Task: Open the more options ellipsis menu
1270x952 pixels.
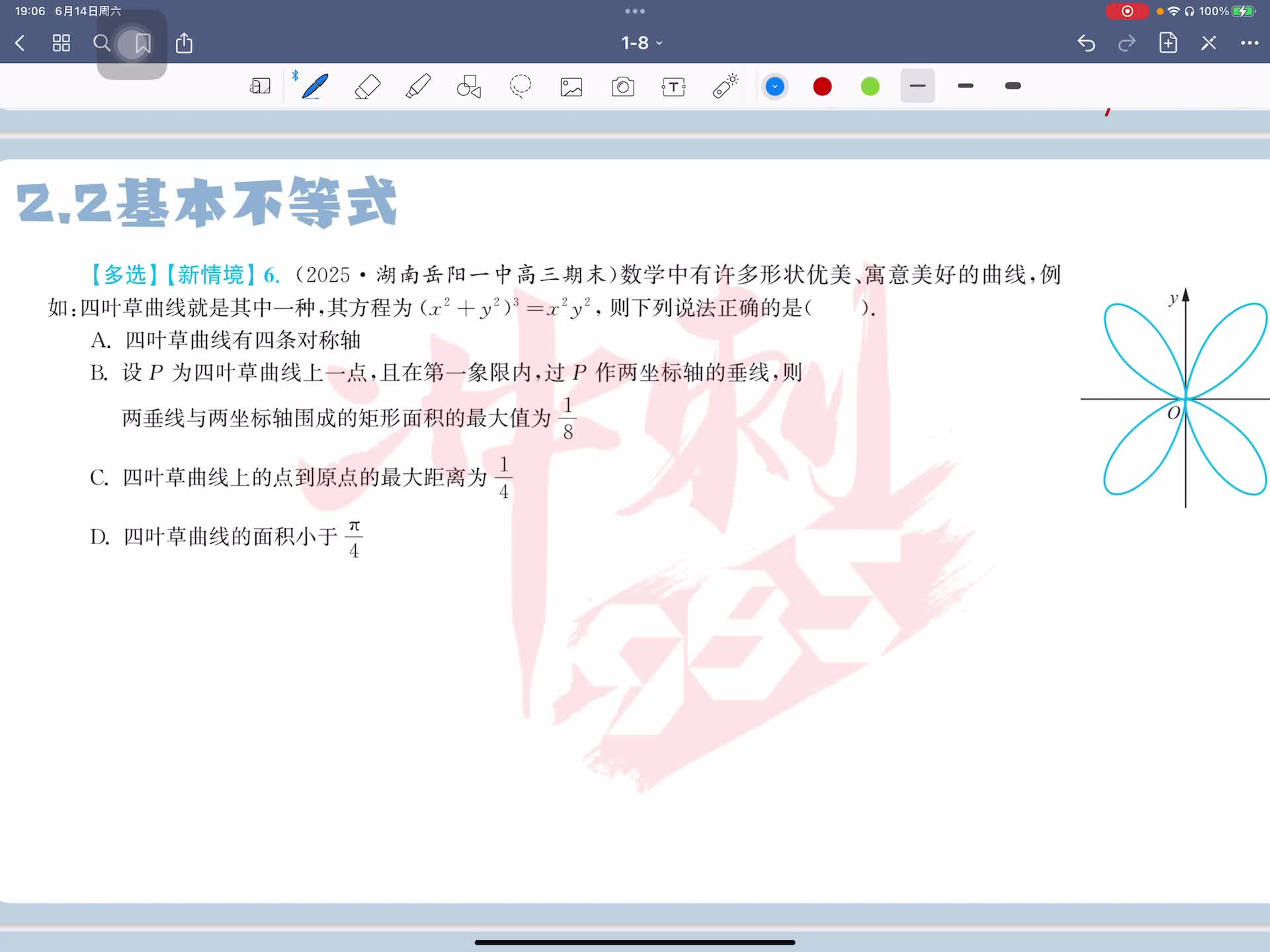Action: click(1249, 44)
